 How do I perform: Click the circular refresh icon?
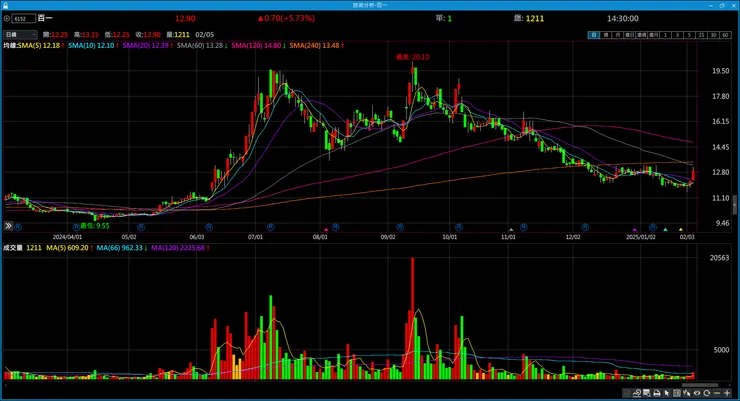coord(706,393)
